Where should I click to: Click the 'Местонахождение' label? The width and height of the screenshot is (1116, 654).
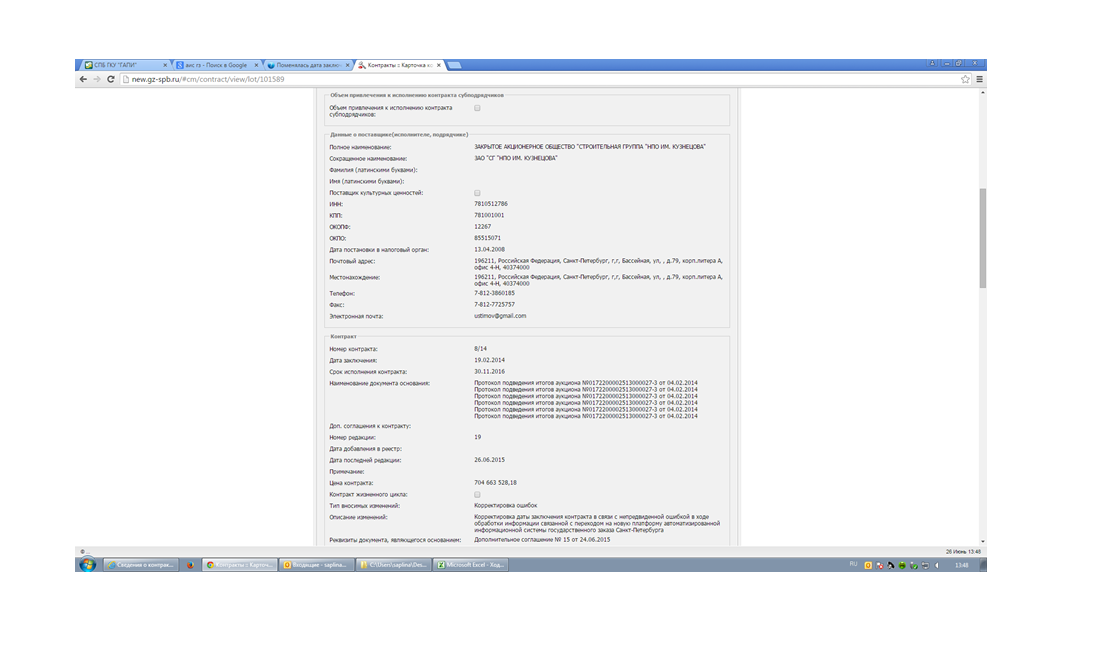point(354,278)
